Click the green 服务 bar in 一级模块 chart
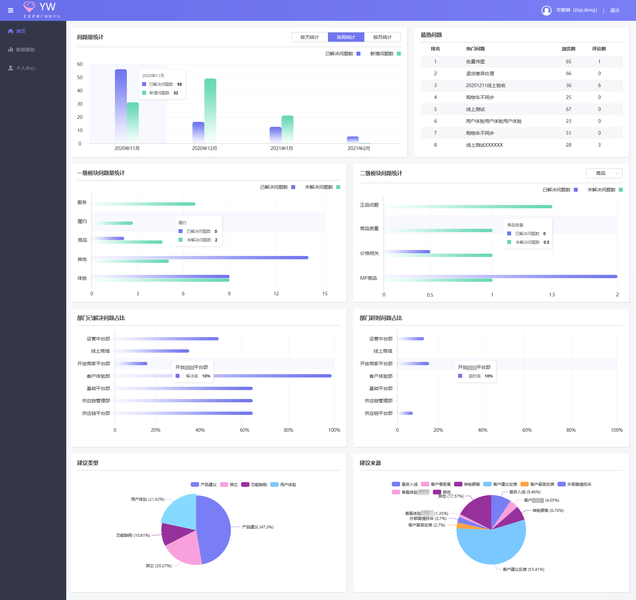The width and height of the screenshot is (636, 600). (x=144, y=204)
